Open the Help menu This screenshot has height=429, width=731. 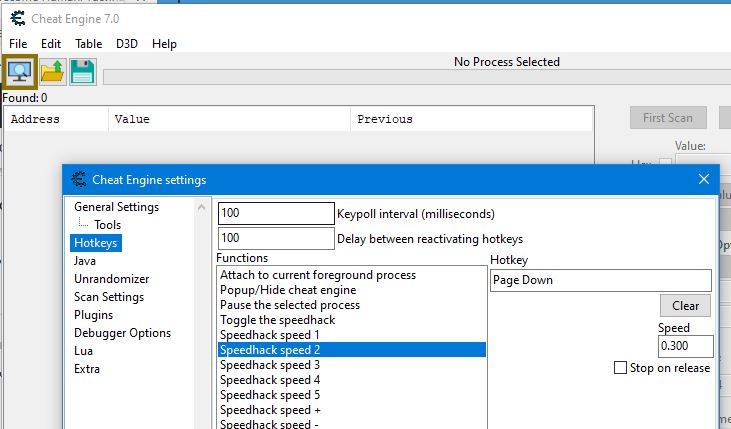(164, 44)
